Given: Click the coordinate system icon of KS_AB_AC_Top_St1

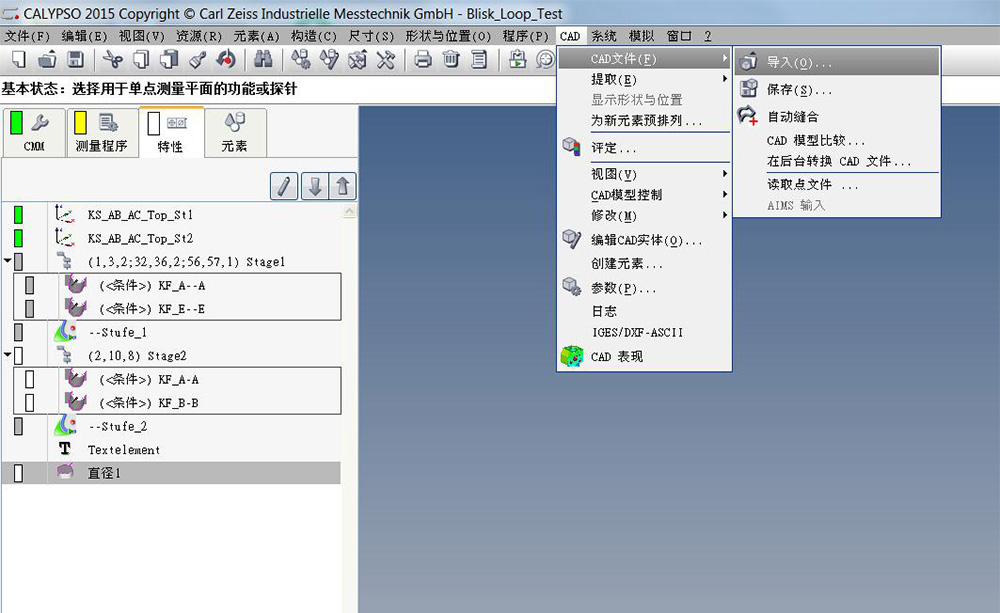Looking at the screenshot, I should 64,214.
